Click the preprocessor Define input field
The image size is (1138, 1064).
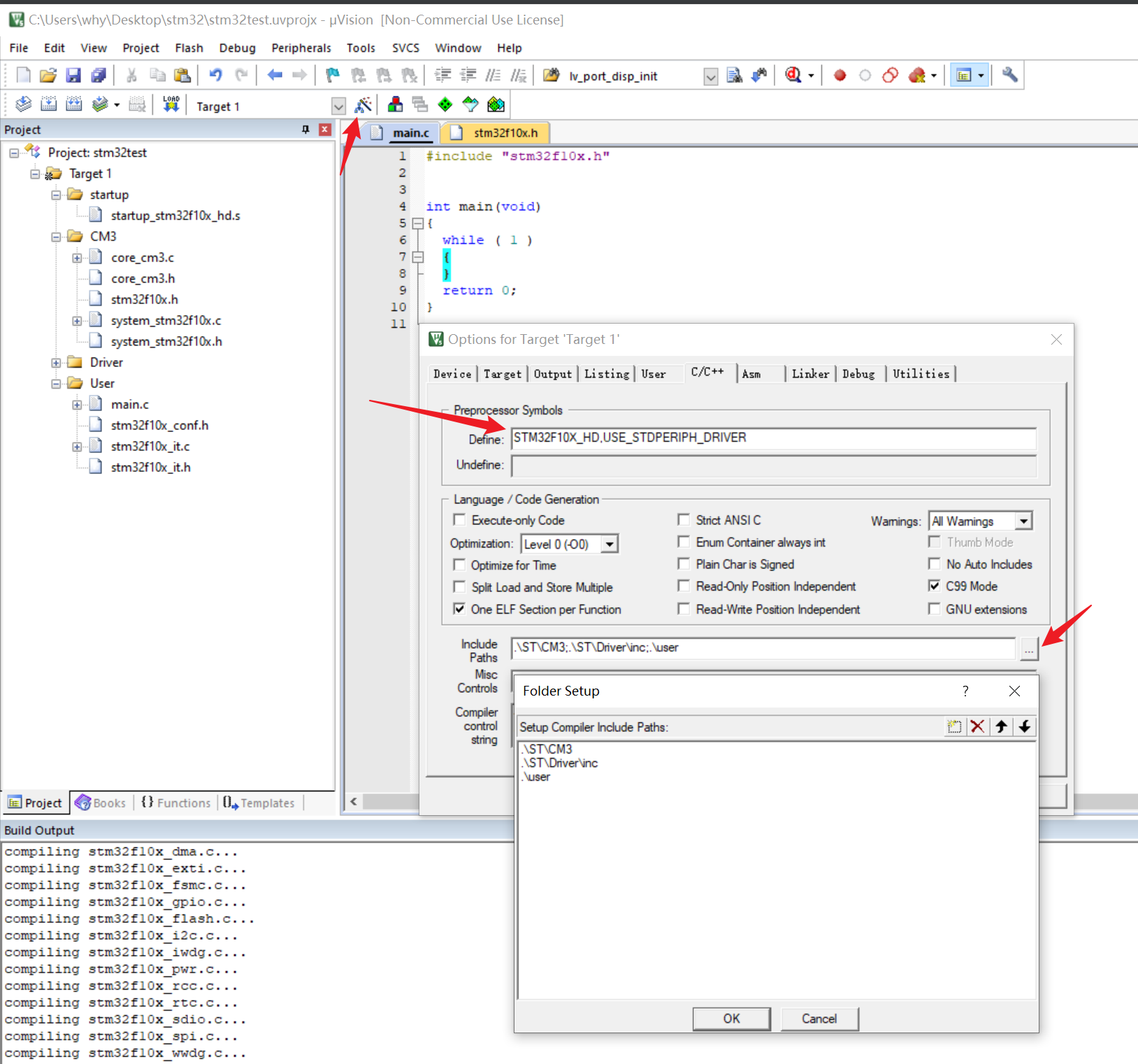(772, 438)
